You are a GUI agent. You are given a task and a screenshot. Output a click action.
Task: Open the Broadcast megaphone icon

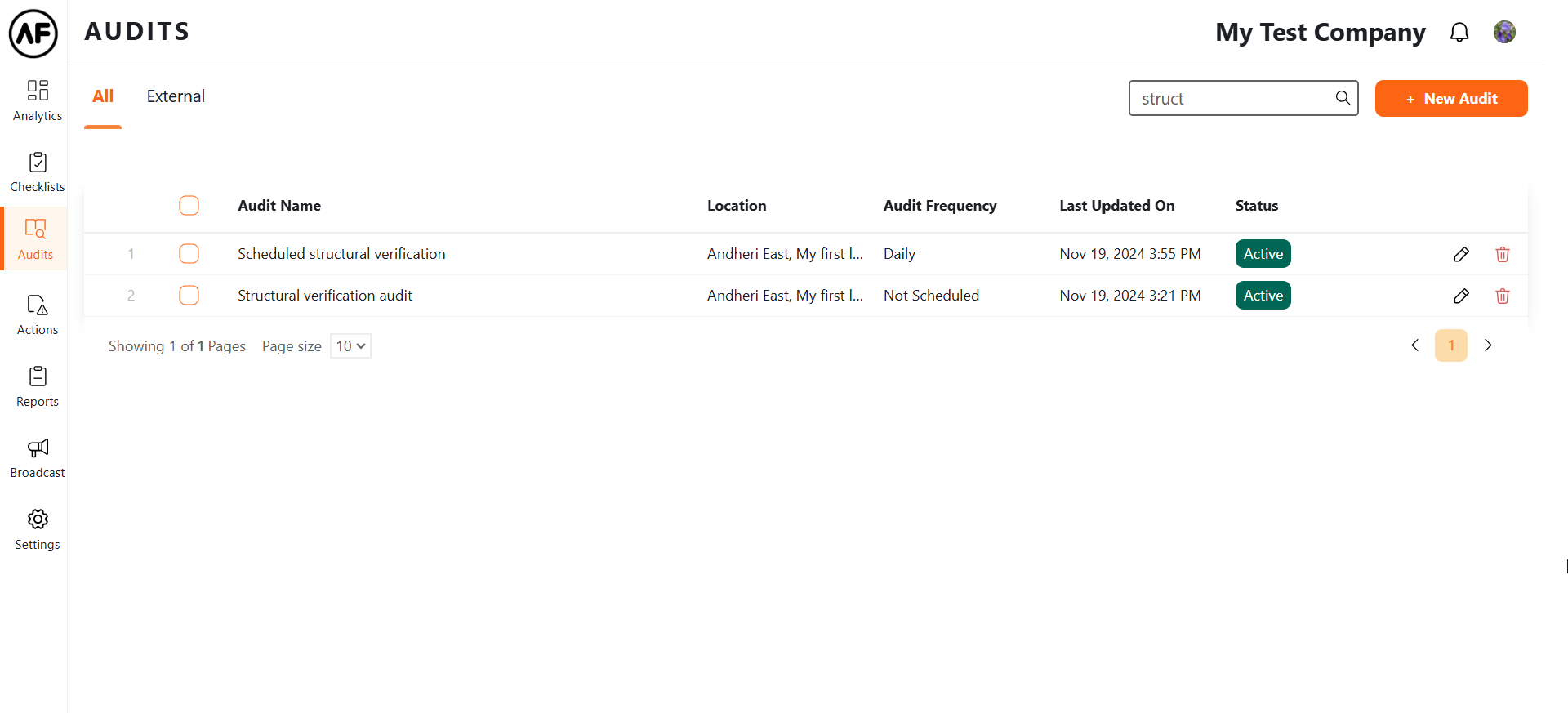(38, 448)
